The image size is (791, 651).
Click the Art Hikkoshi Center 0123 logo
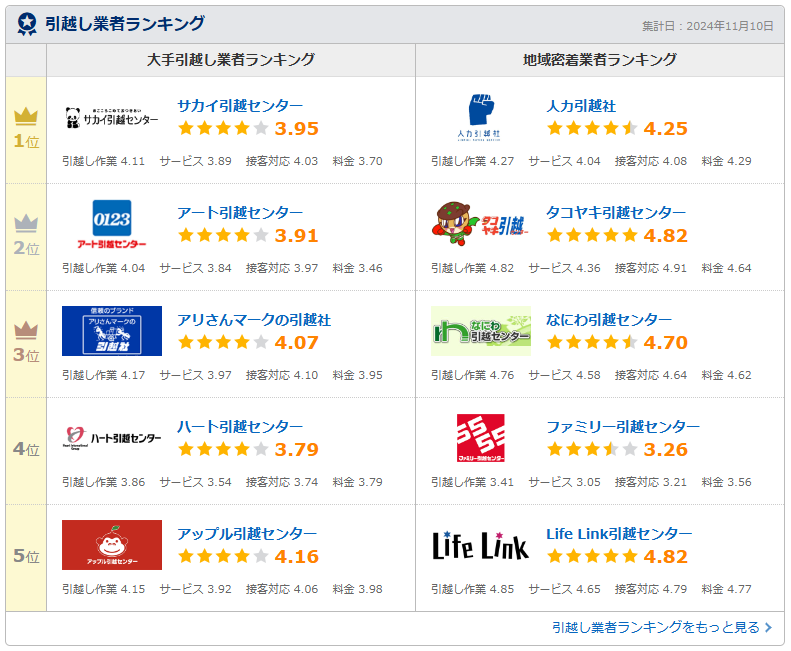[111, 224]
